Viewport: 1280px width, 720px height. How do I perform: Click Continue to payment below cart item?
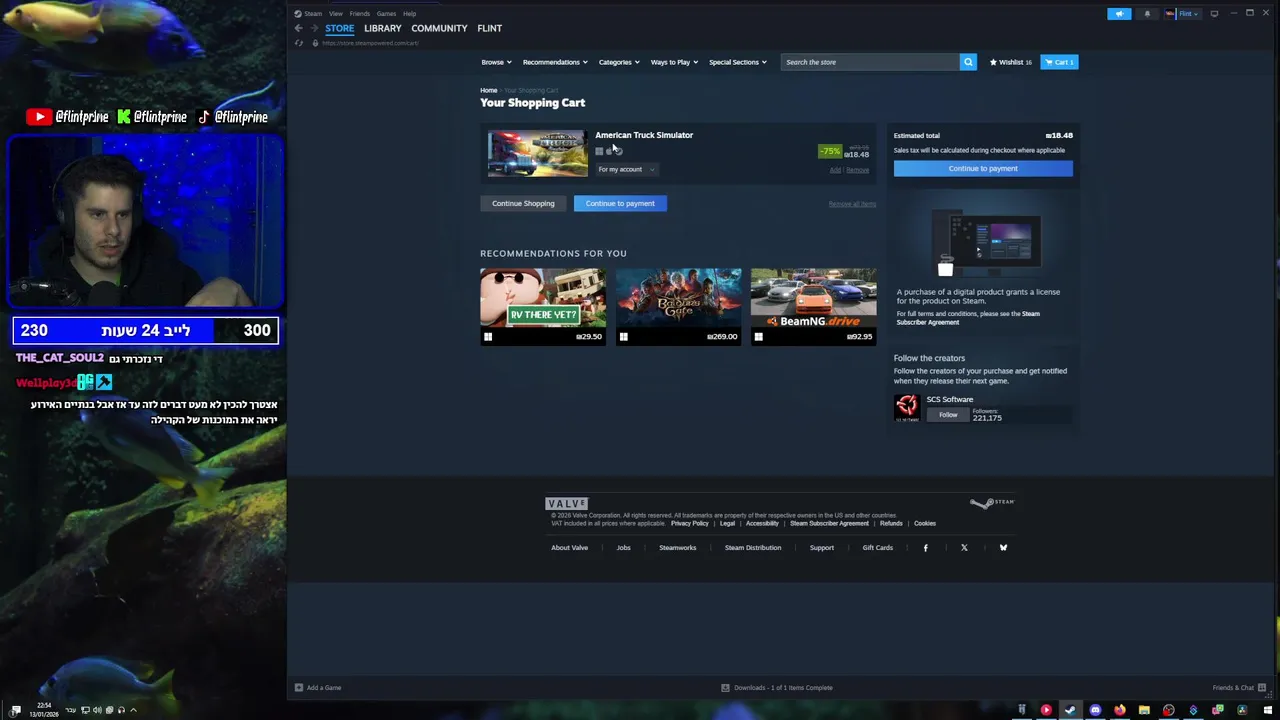pos(620,203)
